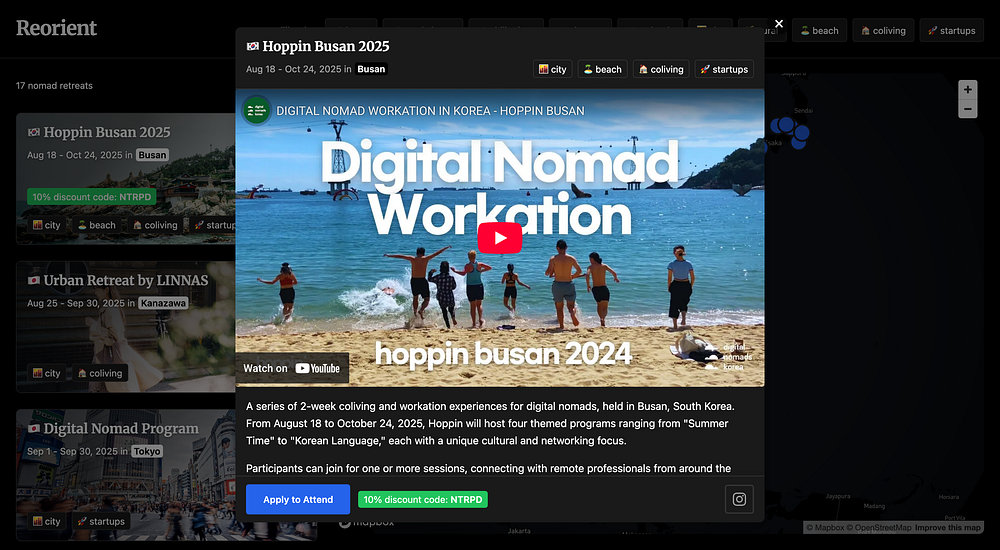Image resolution: width=1000 pixels, height=550 pixels.
Task: Click the video channel avatar icon
Action: pos(256,110)
